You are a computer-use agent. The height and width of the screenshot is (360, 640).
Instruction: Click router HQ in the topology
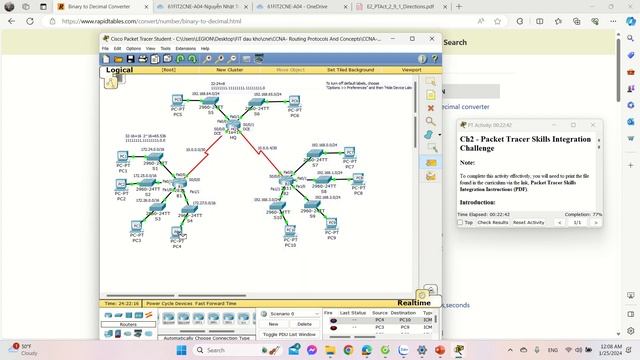[x=233, y=126]
